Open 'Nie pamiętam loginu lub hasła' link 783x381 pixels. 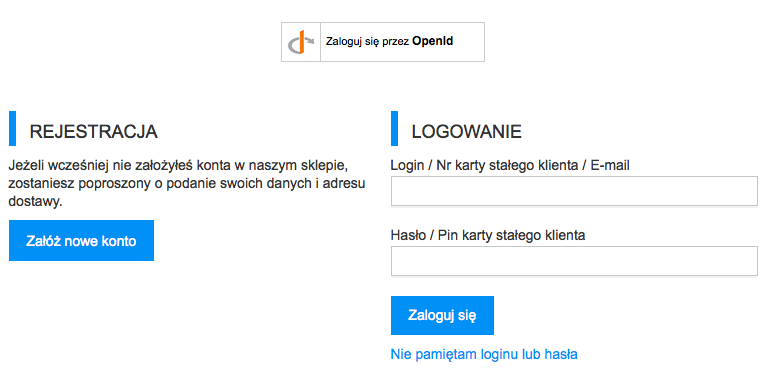click(x=484, y=355)
